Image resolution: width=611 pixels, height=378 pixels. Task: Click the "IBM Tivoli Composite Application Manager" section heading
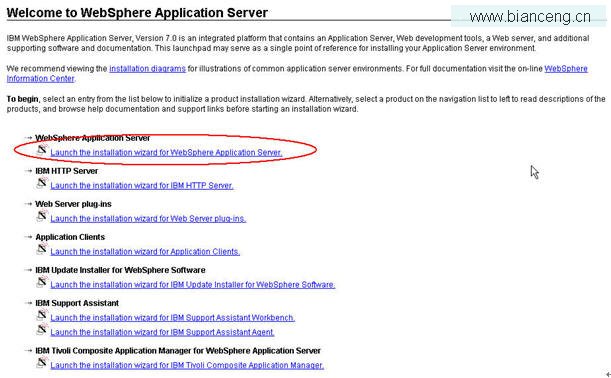tap(178, 351)
